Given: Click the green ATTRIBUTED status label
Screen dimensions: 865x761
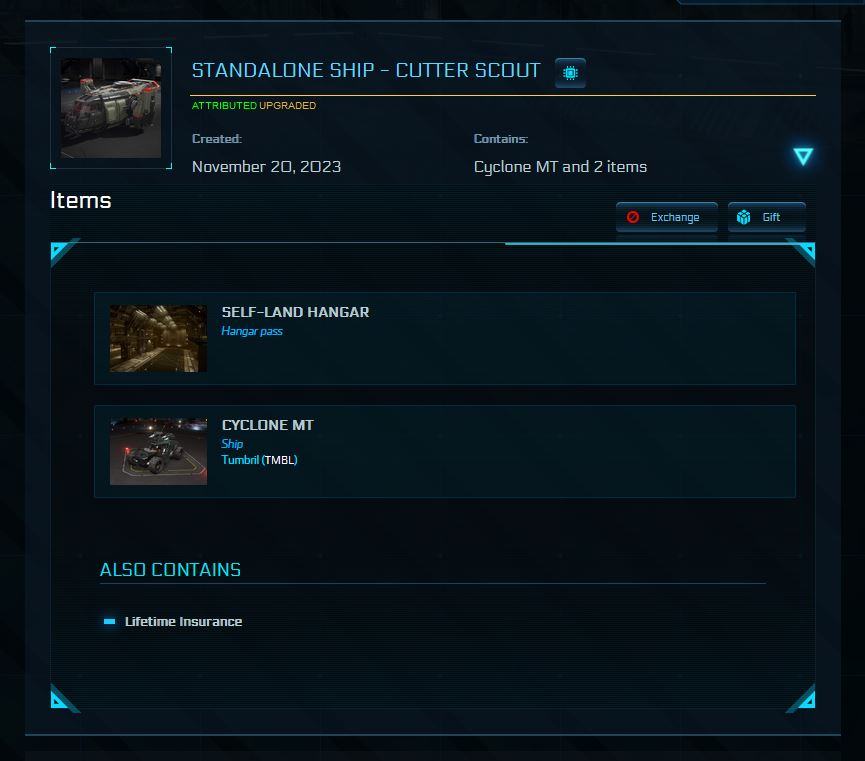Looking at the screenshot, I should click(x=224, y=106).
